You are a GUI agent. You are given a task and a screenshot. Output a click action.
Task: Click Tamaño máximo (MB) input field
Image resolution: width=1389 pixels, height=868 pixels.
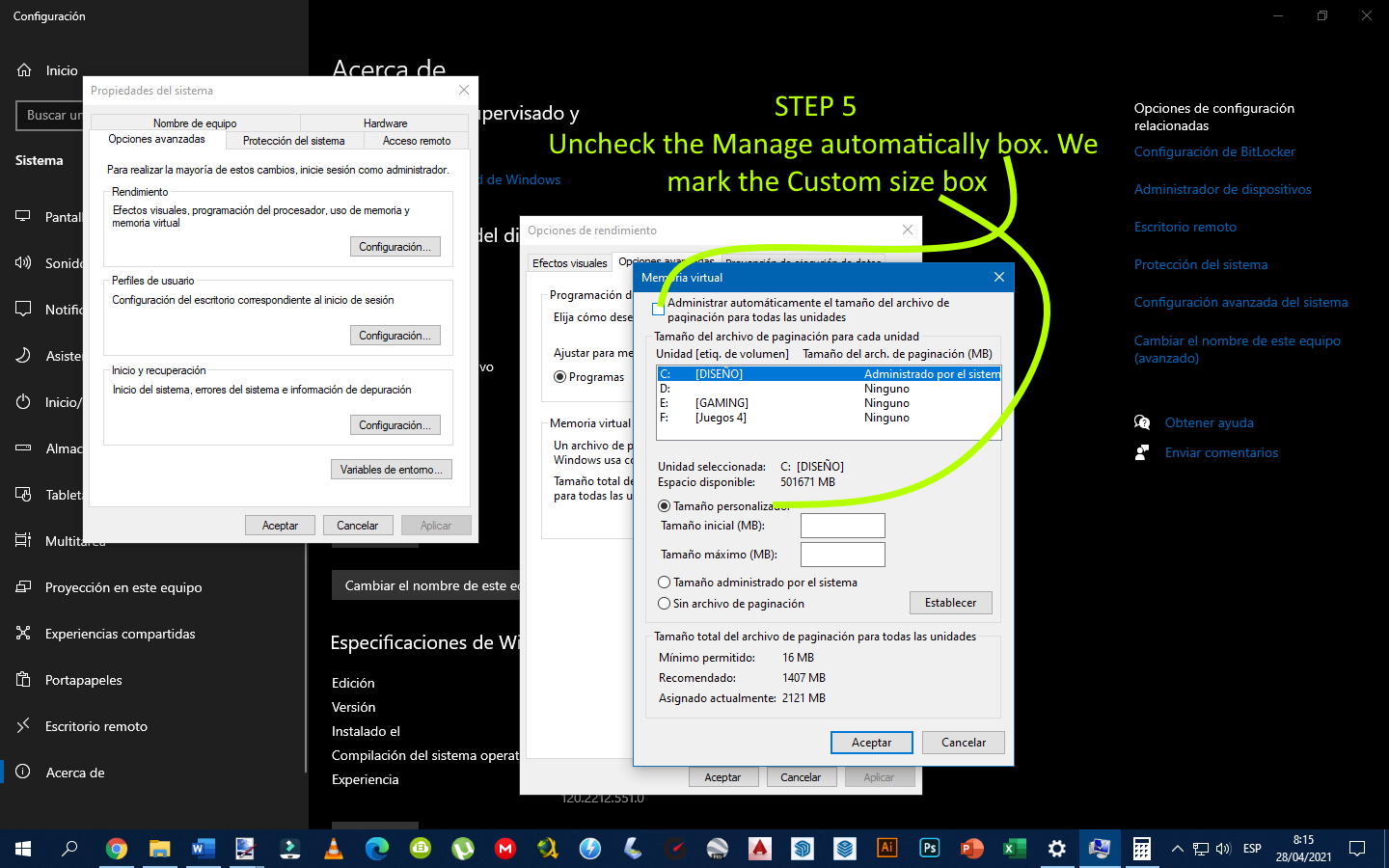tap(843, 555)
